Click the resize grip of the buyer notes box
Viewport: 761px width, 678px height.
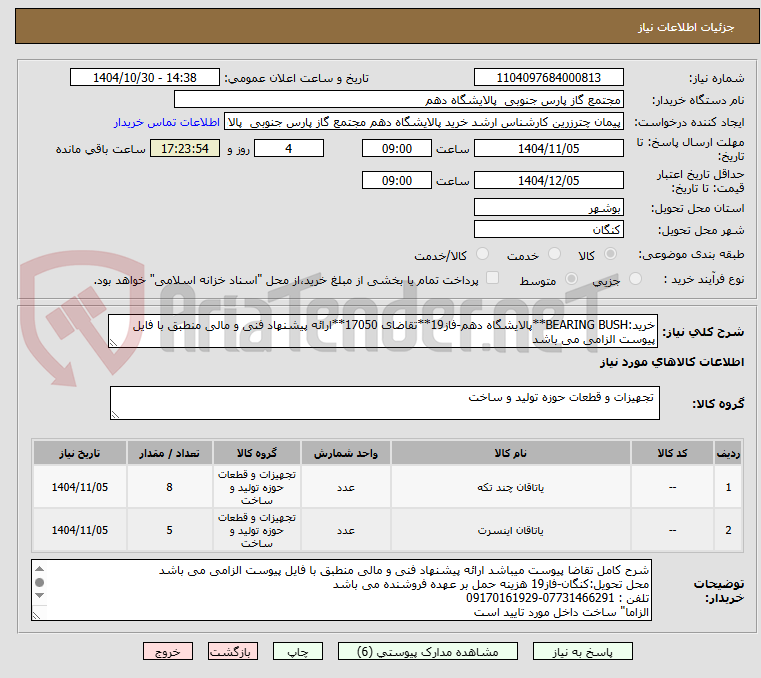click(x=36, y=615)
